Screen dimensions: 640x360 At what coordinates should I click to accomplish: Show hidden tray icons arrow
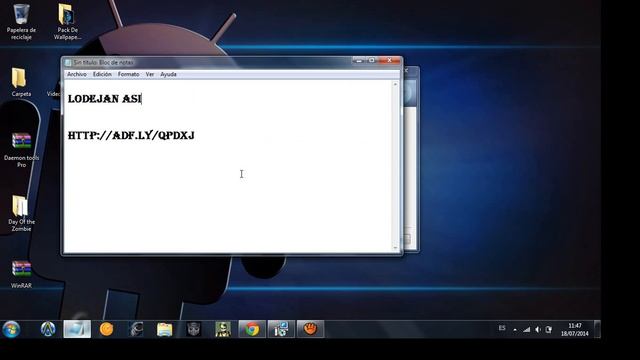(515, 329)
